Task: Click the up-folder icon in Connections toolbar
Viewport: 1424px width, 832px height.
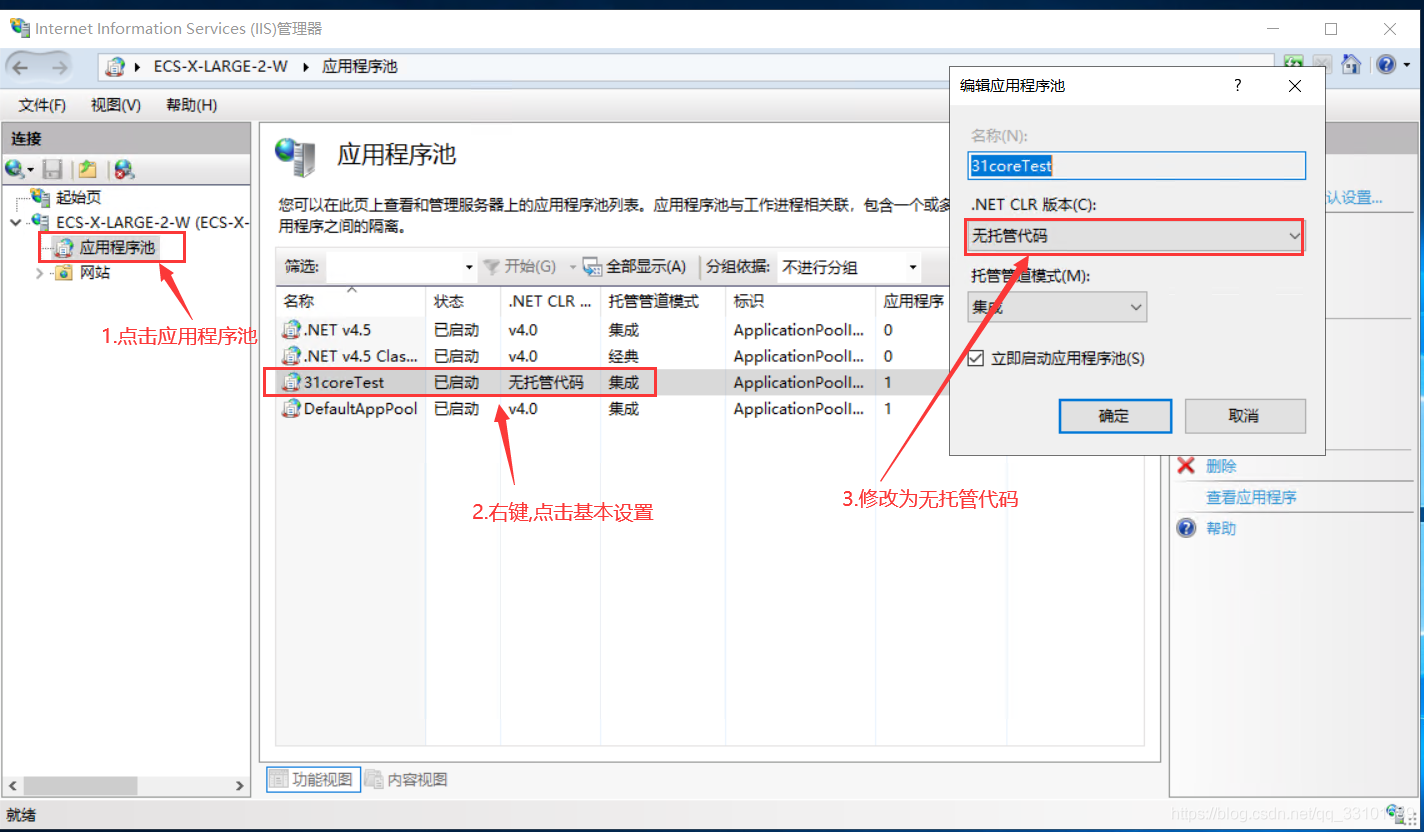Action: point(88,169)
